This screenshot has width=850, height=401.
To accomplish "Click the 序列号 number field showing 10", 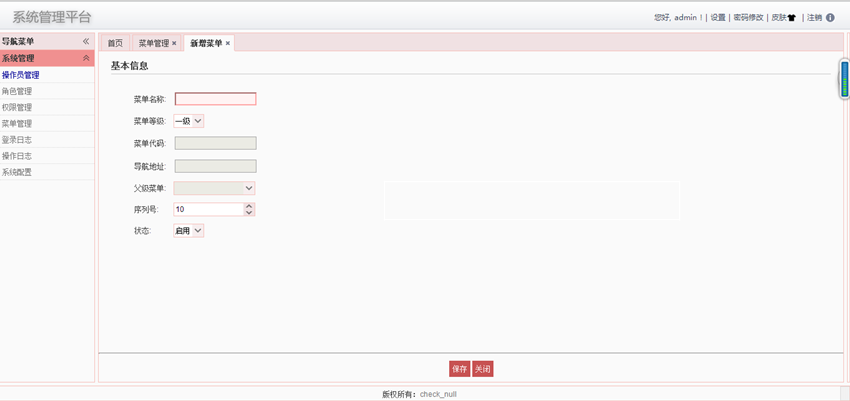I will coord(208,209).
